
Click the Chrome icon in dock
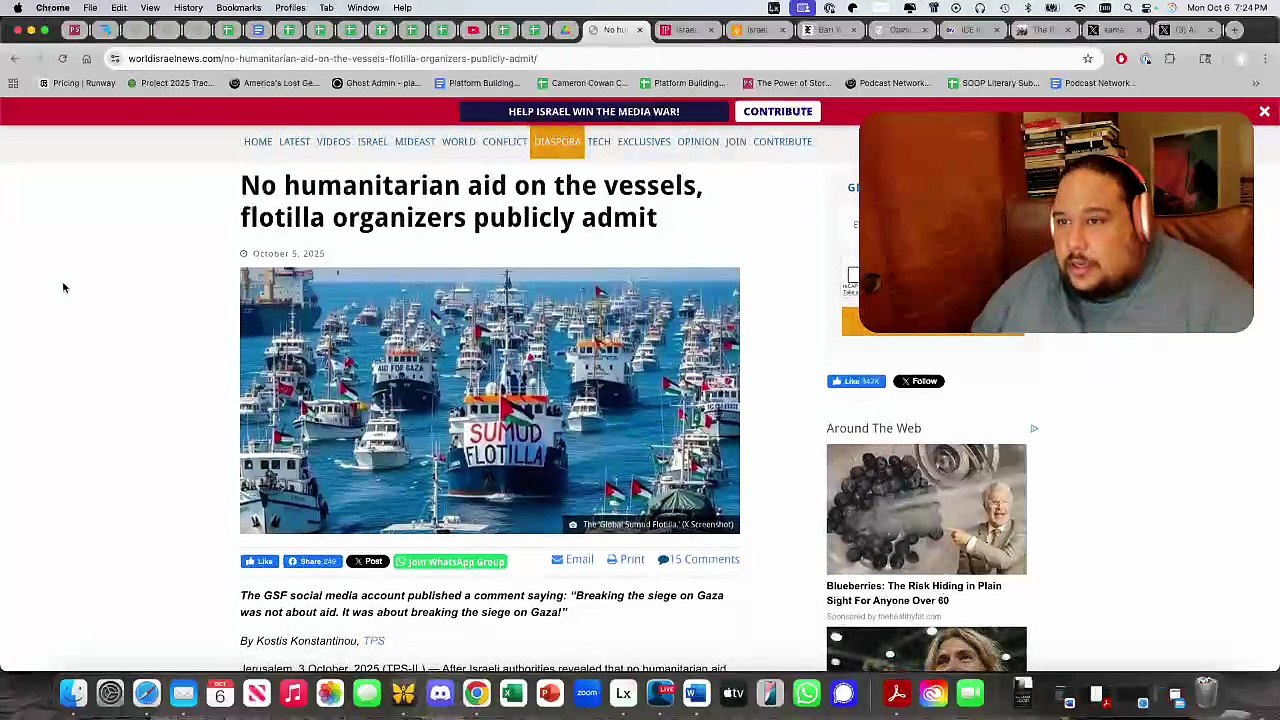(477, 693)
